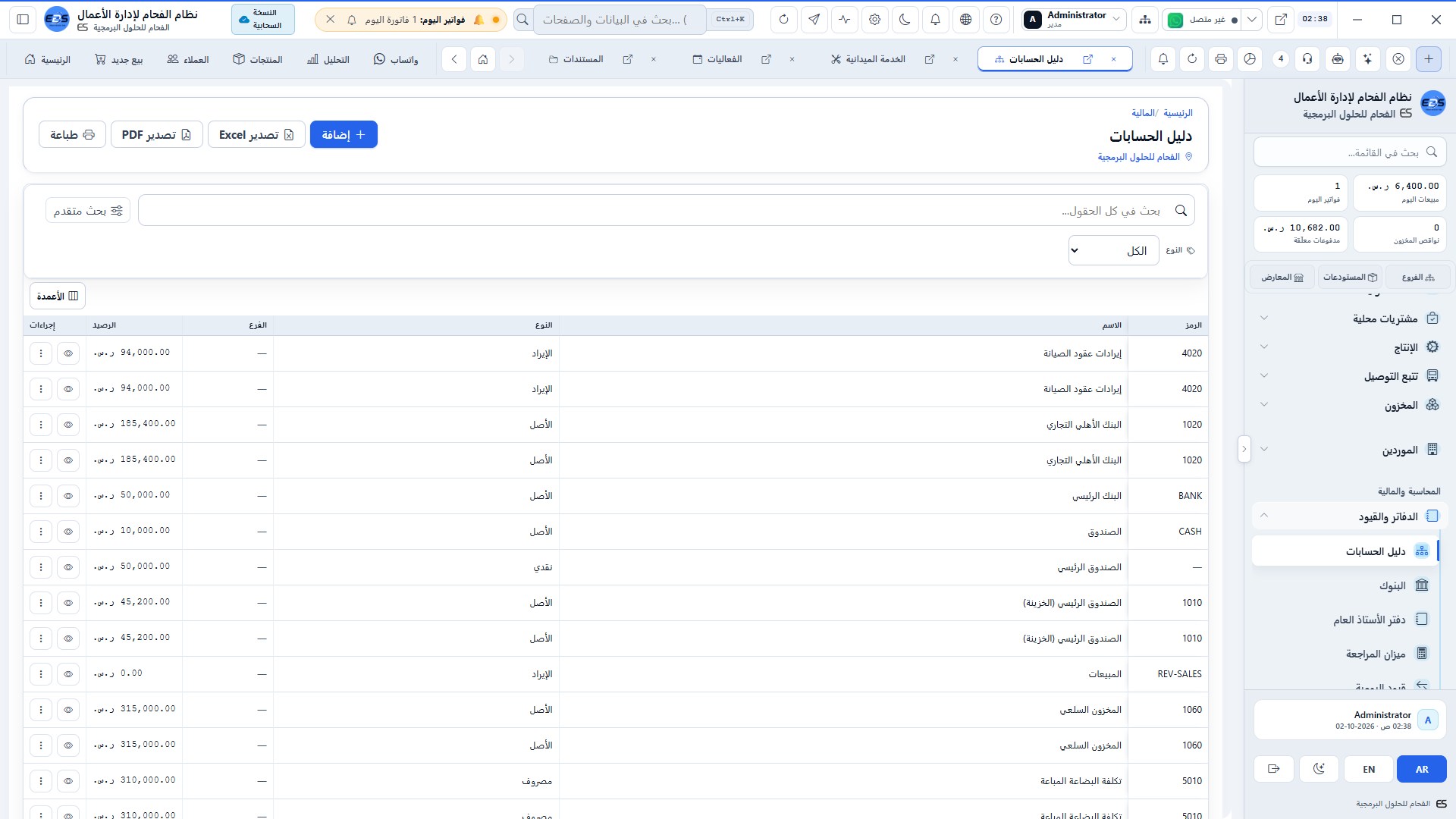Click the pie chart icon in tab toolbar

tap(1250, 59)
